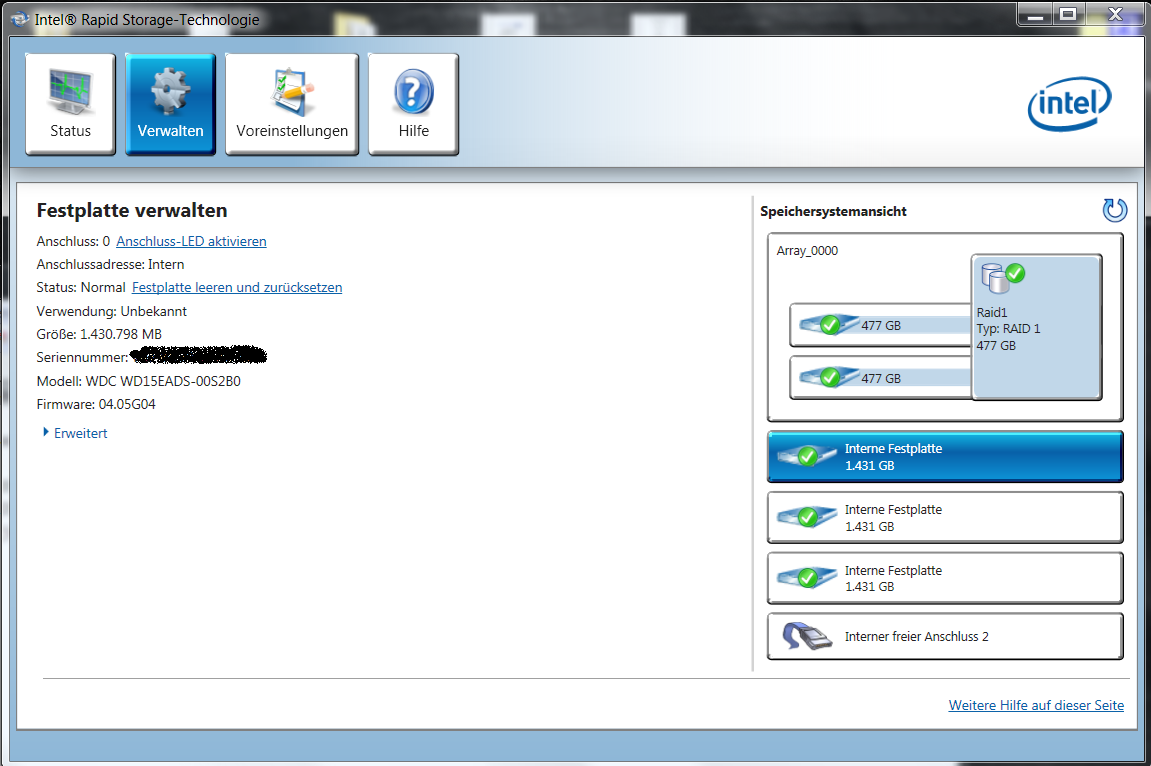Open the Status tab
Viewport: 1151px width, 766px height.
(x=70, y=104)
